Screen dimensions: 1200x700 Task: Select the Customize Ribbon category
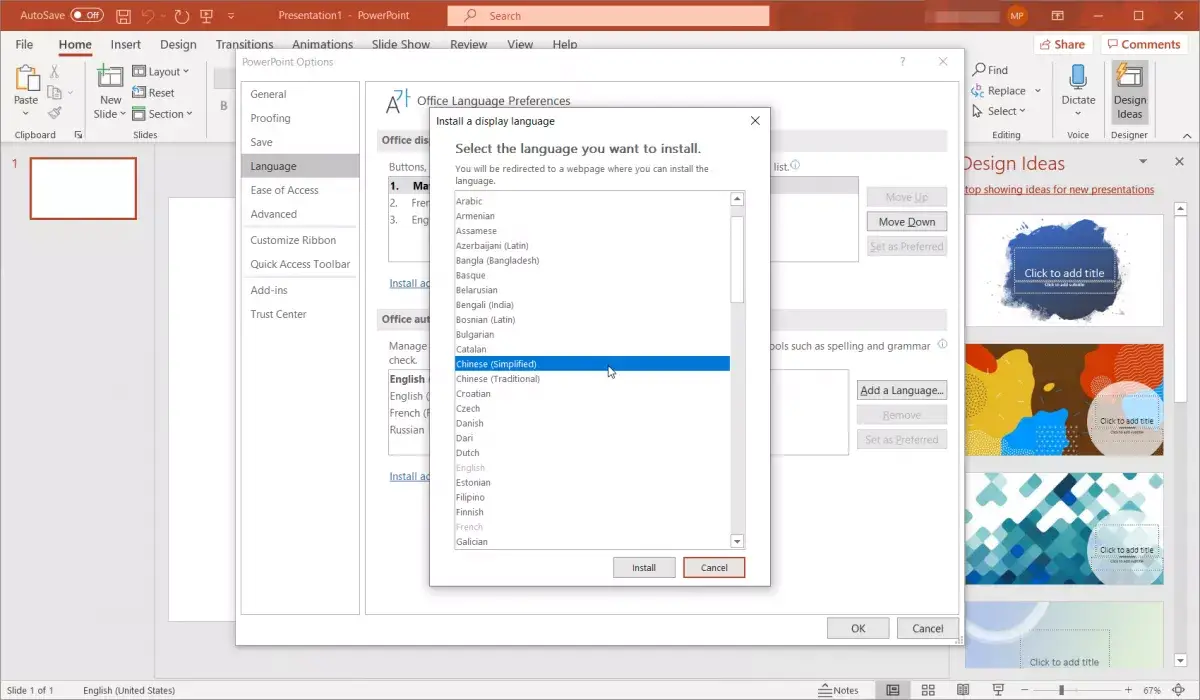click(x=300, y=240)
